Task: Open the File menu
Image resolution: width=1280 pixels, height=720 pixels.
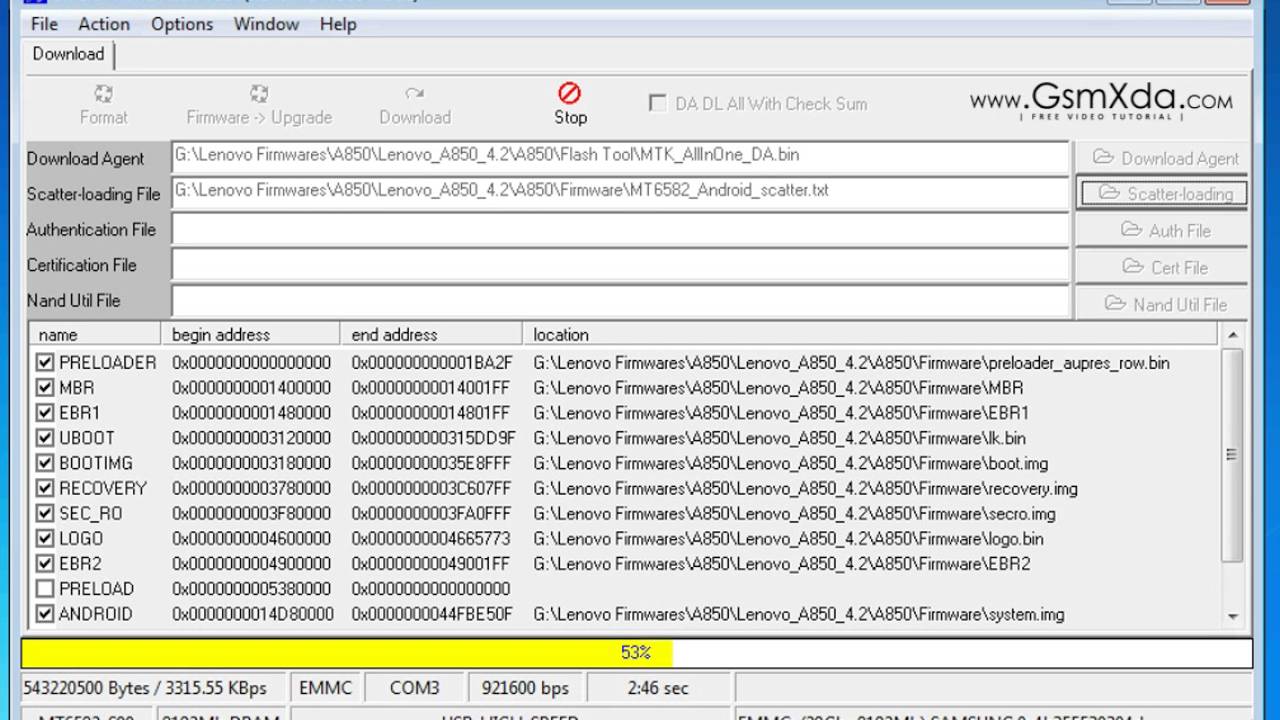Action: point(44,24)
